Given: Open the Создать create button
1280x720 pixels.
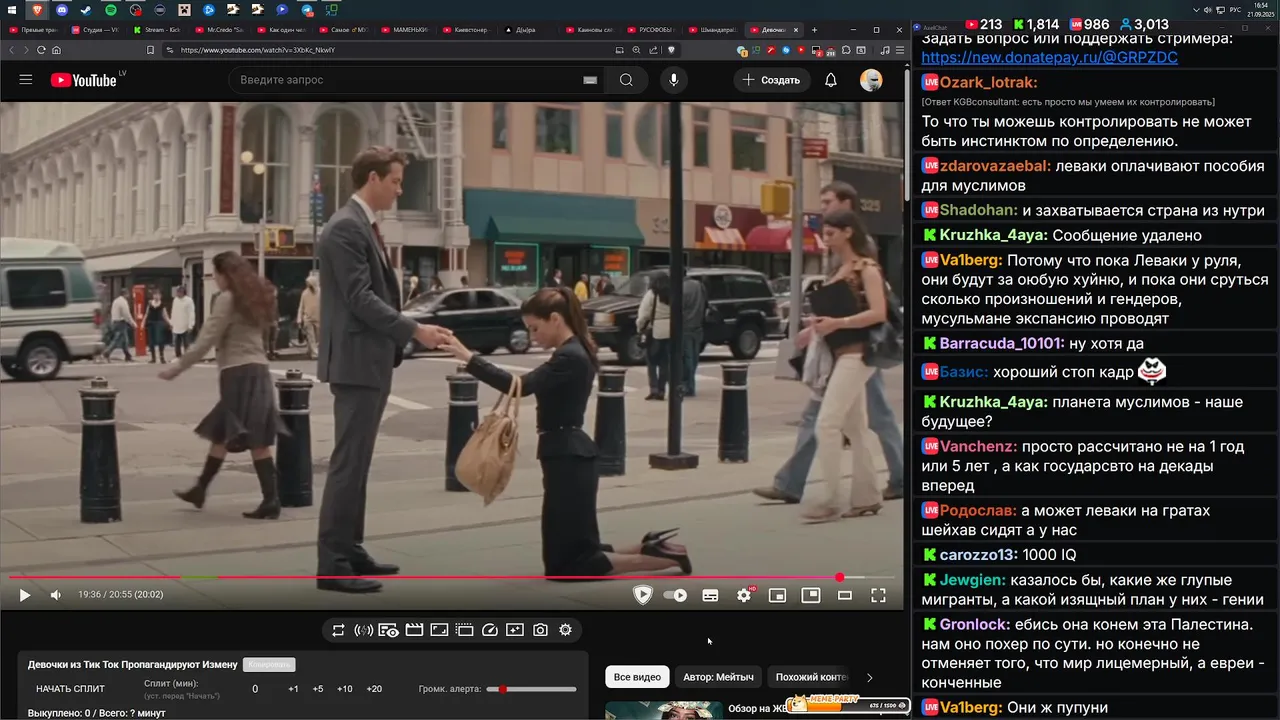Looking at the screenshot, I should [x=771, y=80].
